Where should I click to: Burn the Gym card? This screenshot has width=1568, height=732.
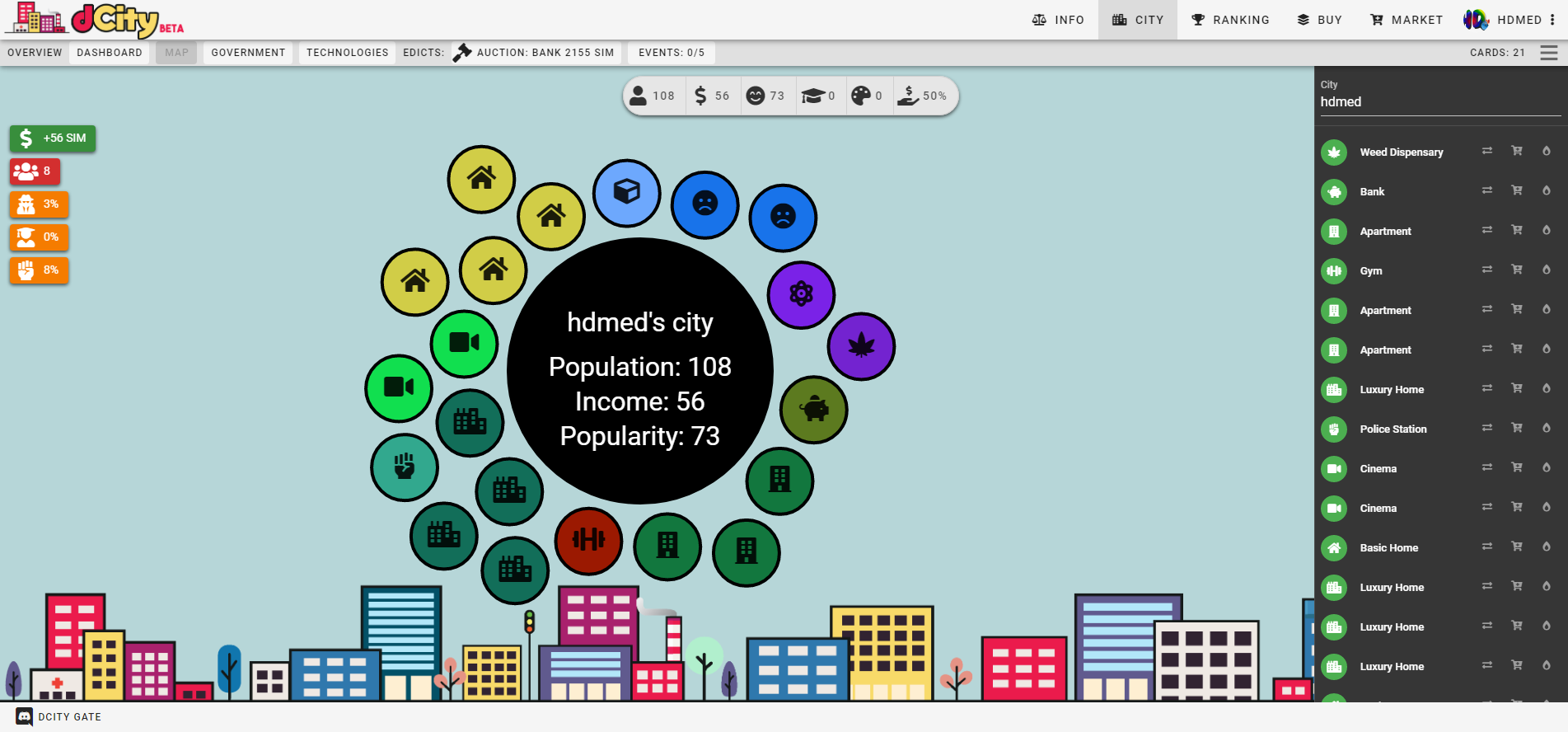point(1547,270)
